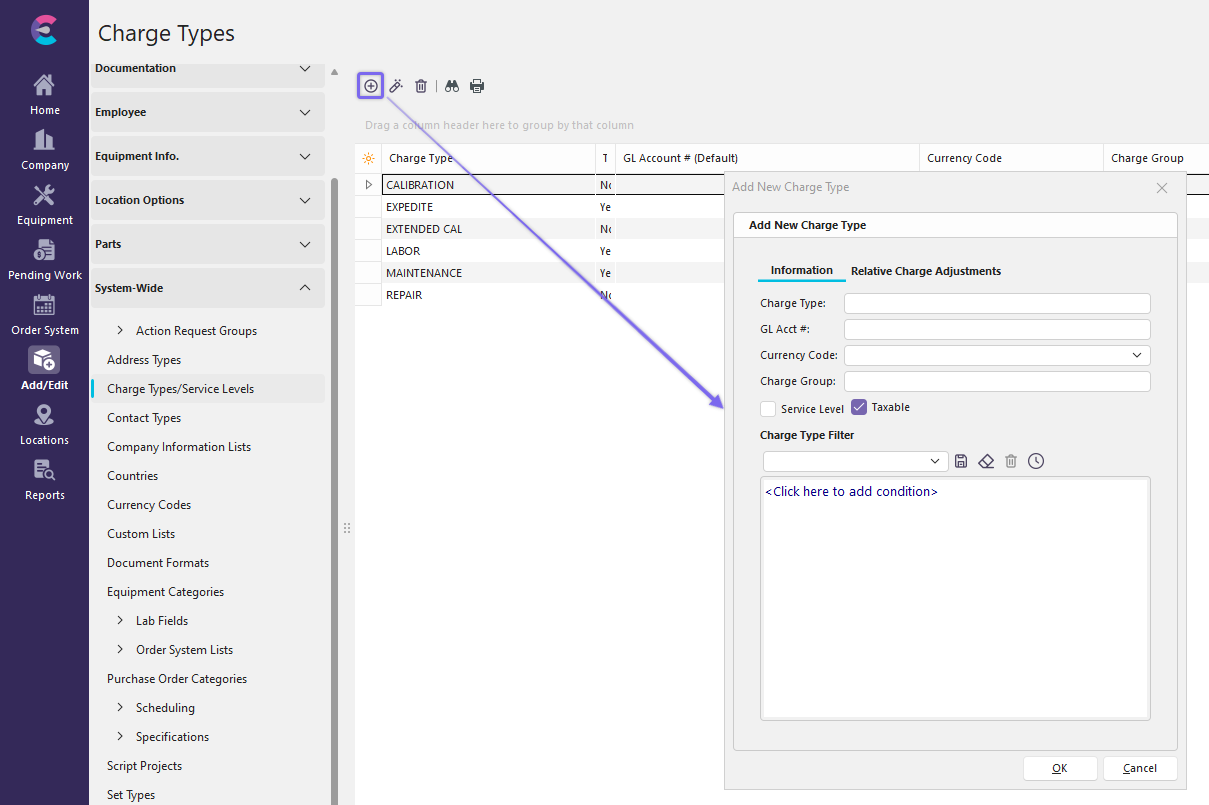
Task: Collapse the System-Wide section
Action: (305, 288)
